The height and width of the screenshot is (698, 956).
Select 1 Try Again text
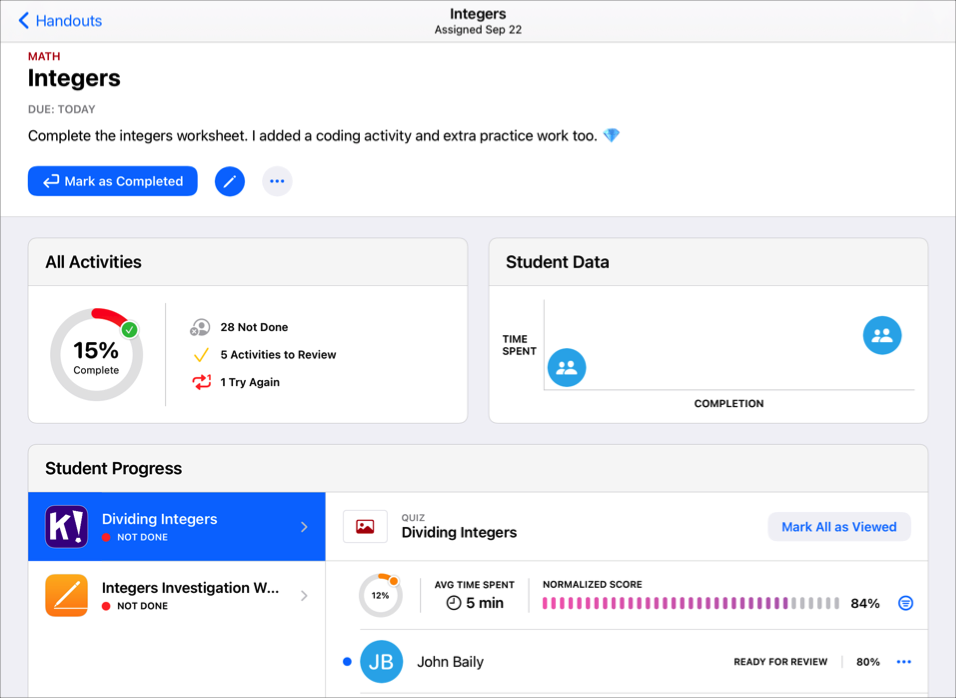tap(250, 382)
